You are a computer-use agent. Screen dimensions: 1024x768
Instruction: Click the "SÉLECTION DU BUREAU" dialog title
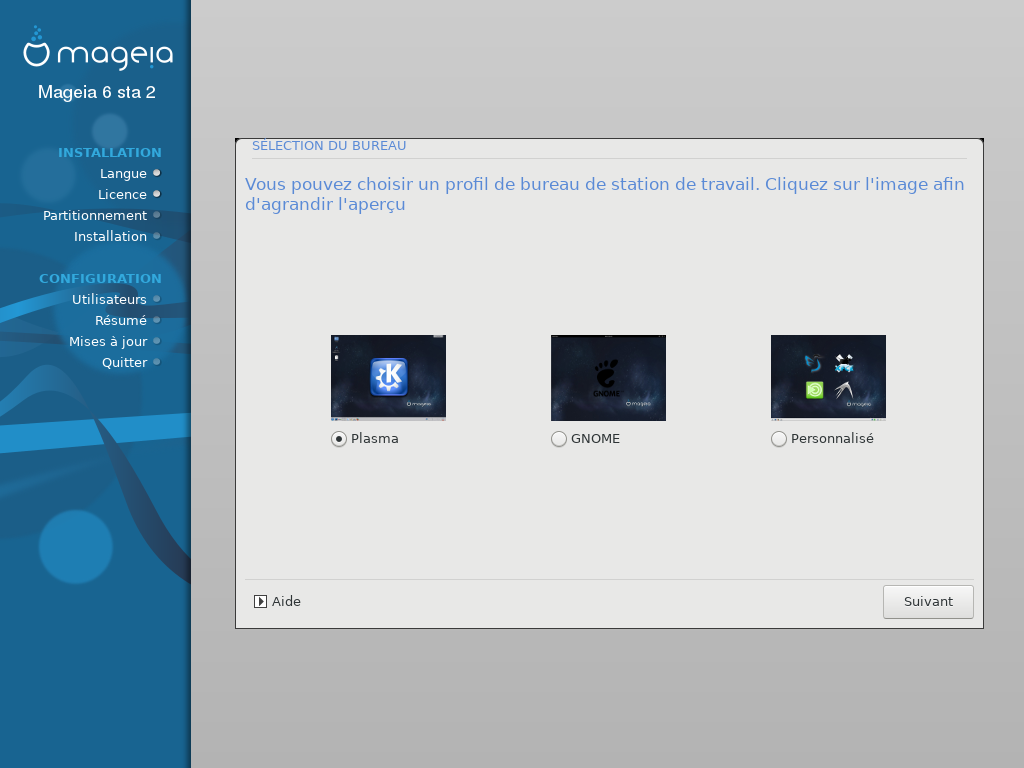point(329,146)
